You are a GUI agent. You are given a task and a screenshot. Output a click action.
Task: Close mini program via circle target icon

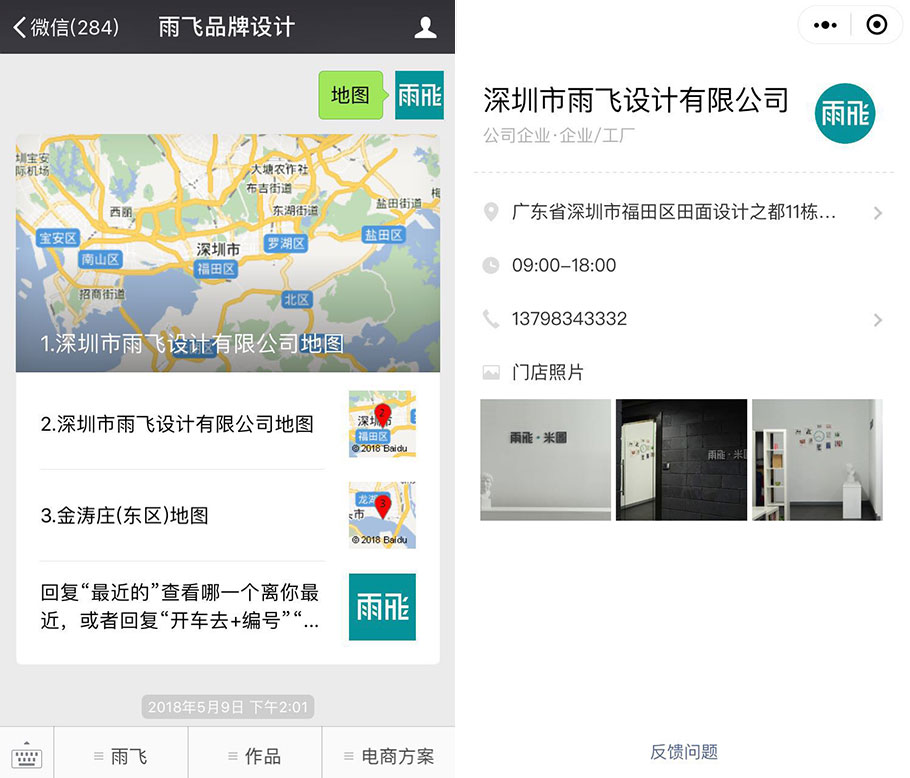point(876,25)
